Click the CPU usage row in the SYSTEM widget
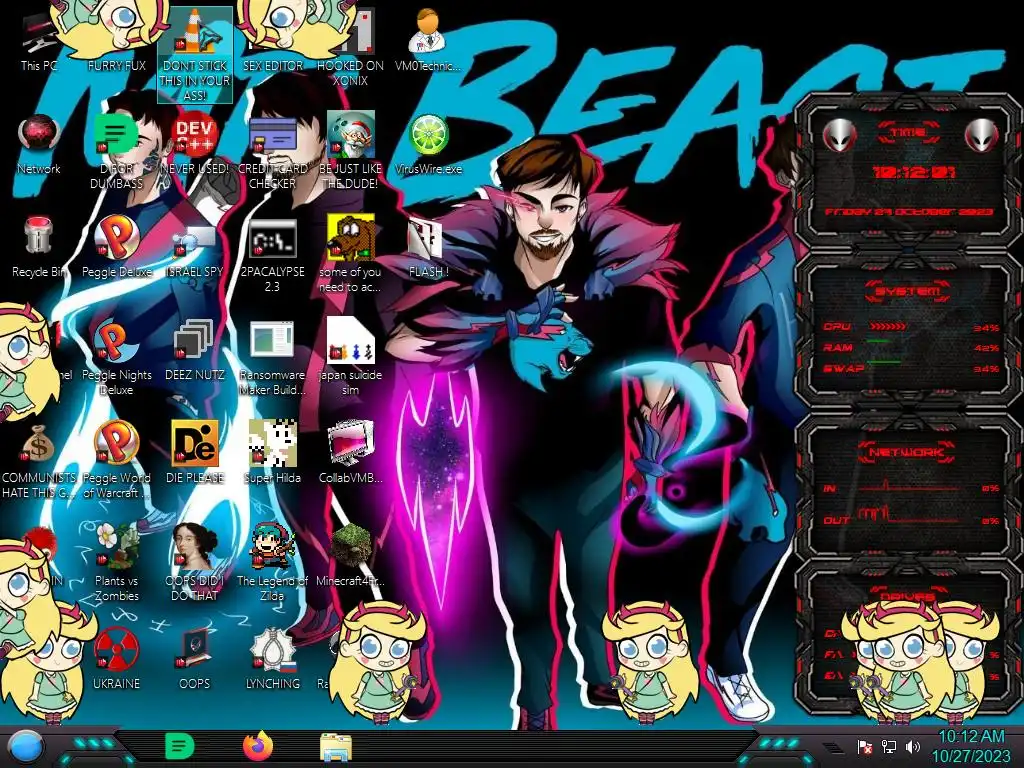The width and height of the screenshot is (1024, 768). [911, 327]
